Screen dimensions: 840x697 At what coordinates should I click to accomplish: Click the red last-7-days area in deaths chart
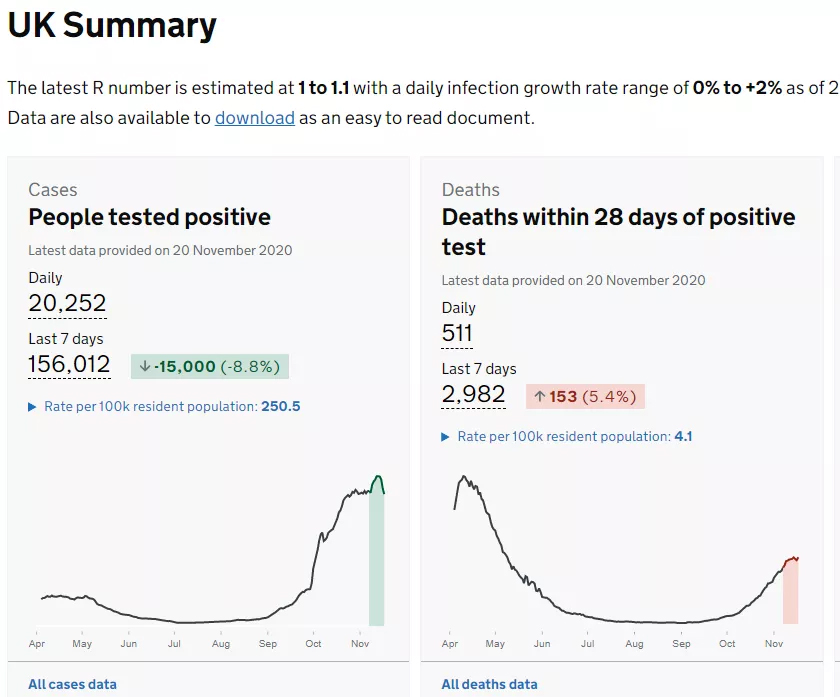[791, 591]
